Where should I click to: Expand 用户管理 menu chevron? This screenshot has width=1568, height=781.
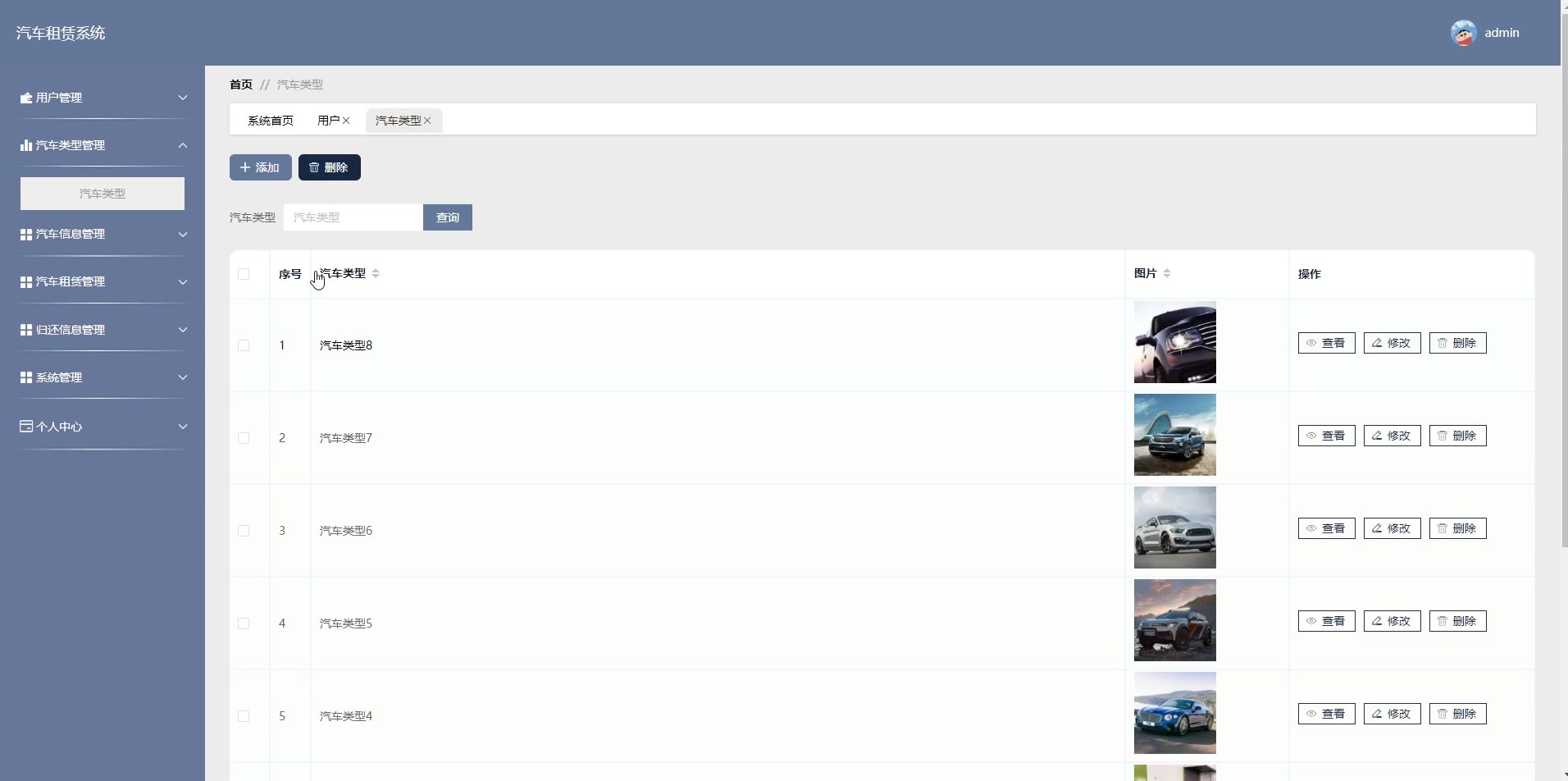(x=183, y=98)
